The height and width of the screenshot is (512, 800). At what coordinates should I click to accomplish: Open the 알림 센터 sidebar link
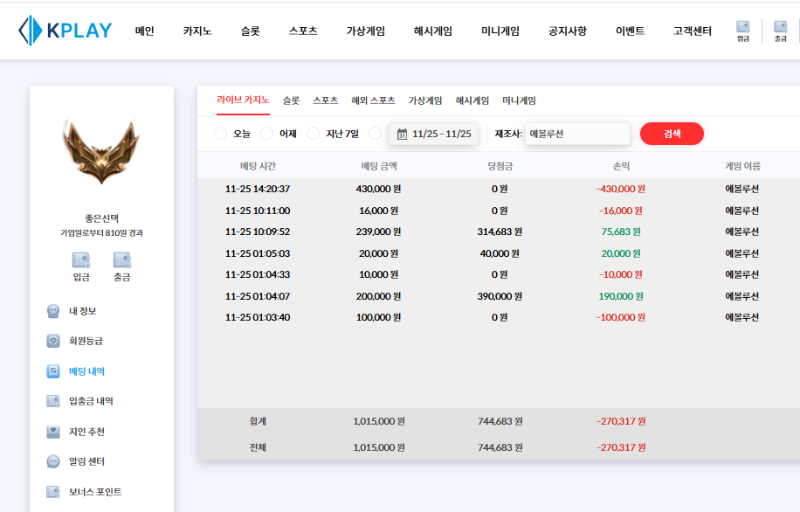[x=87, y=461]
